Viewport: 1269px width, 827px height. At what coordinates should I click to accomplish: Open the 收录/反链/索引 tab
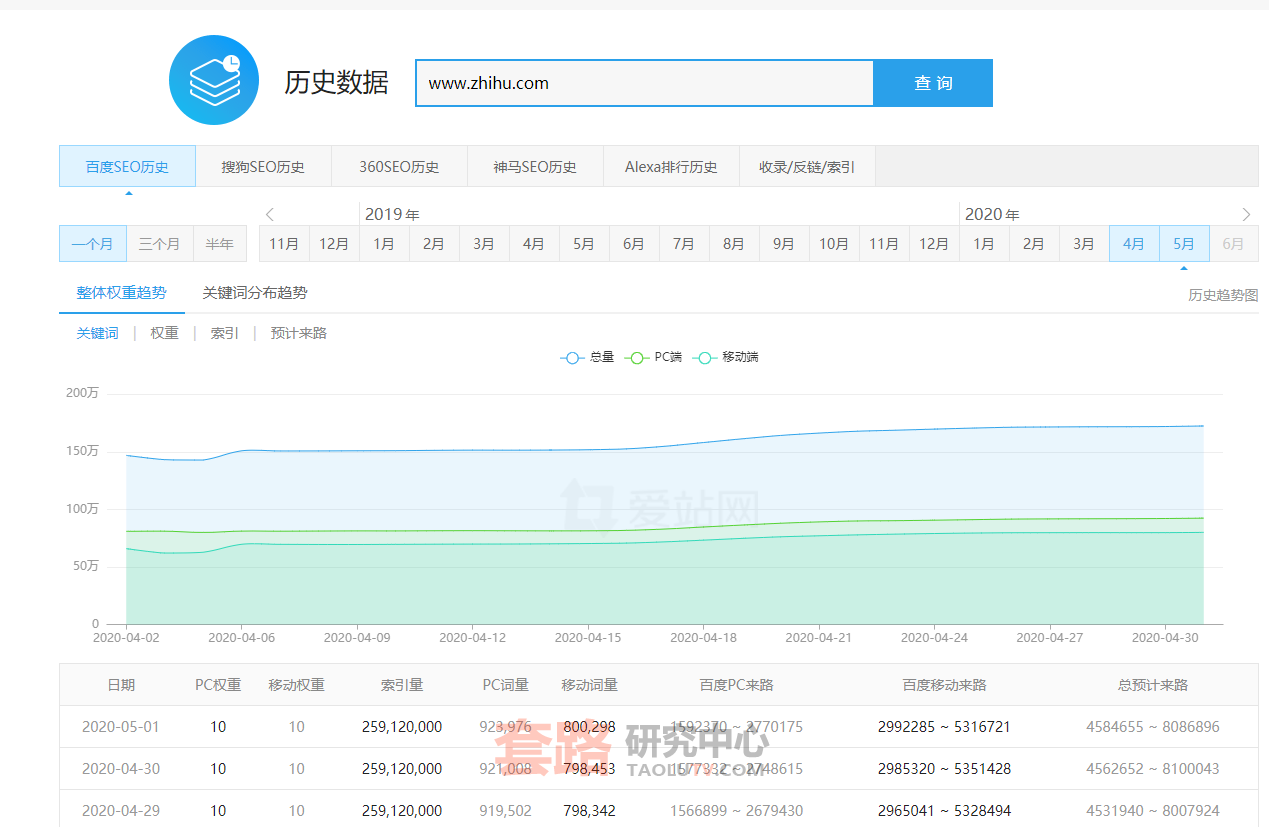point(807,167)
